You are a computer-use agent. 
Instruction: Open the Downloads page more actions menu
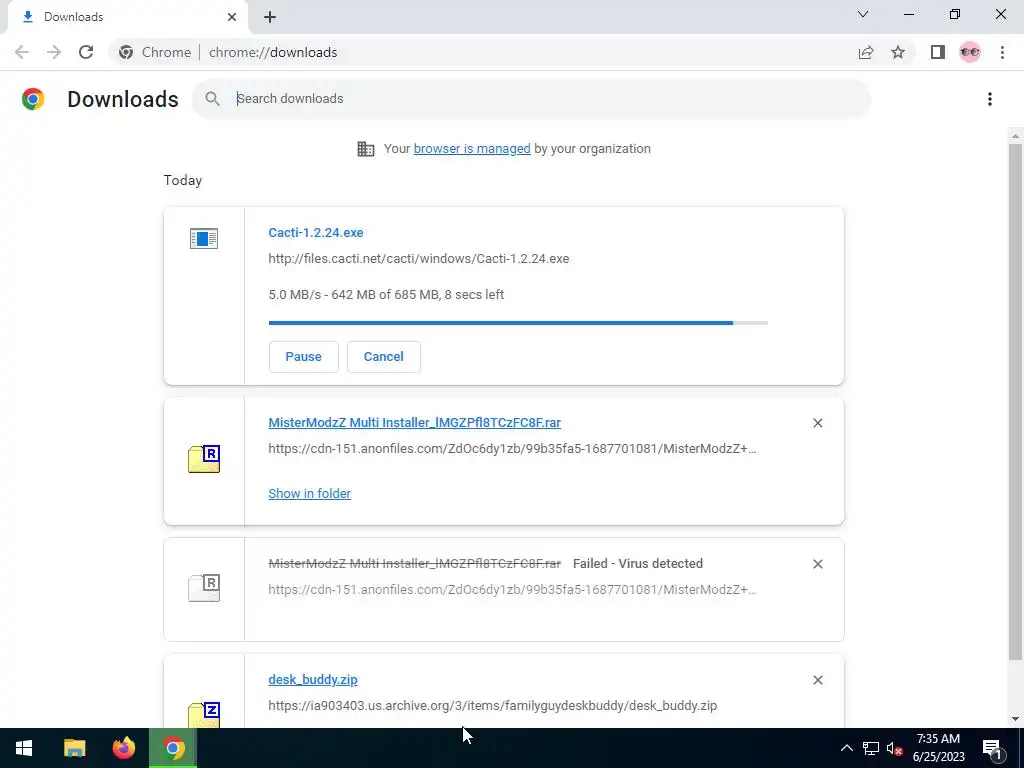click(x=990, y=99)
